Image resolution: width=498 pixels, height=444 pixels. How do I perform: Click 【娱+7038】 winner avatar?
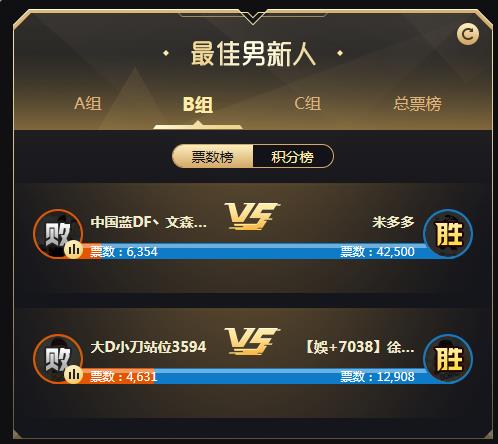[x=448, y=359]
